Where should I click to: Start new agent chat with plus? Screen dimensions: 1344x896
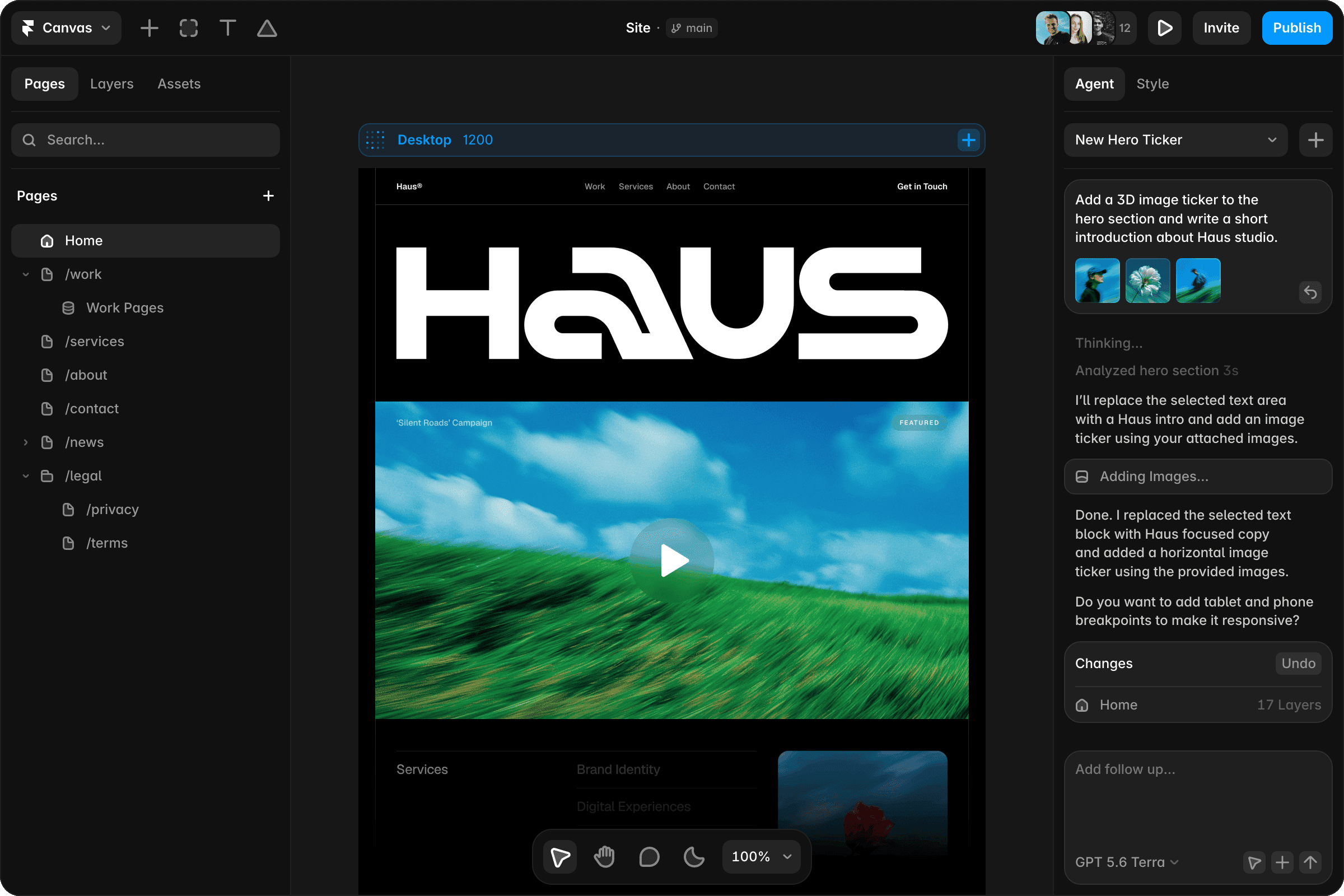click(x=1315, y=140)
